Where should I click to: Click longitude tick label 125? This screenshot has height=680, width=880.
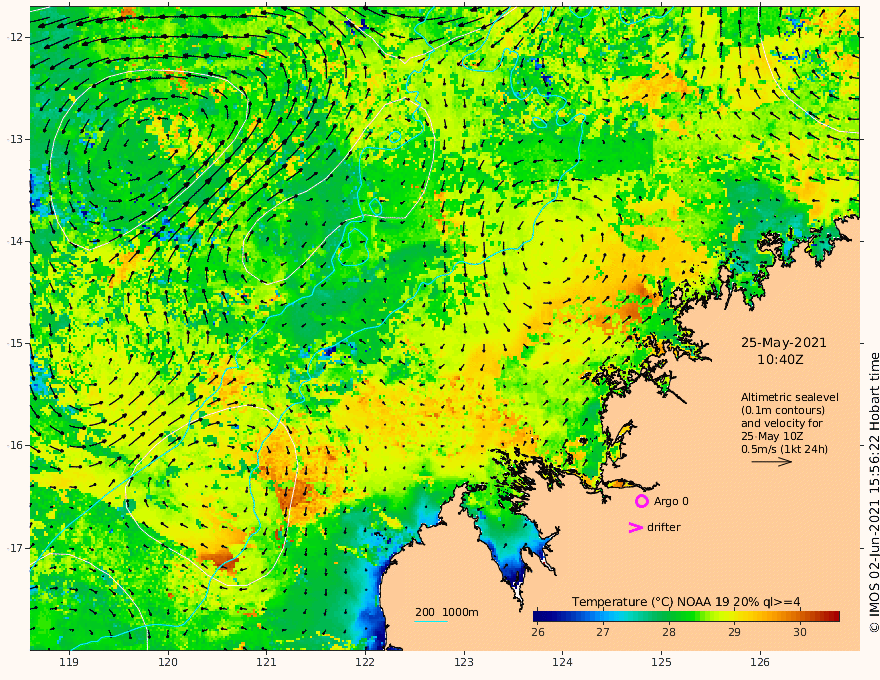pos(662,663)
